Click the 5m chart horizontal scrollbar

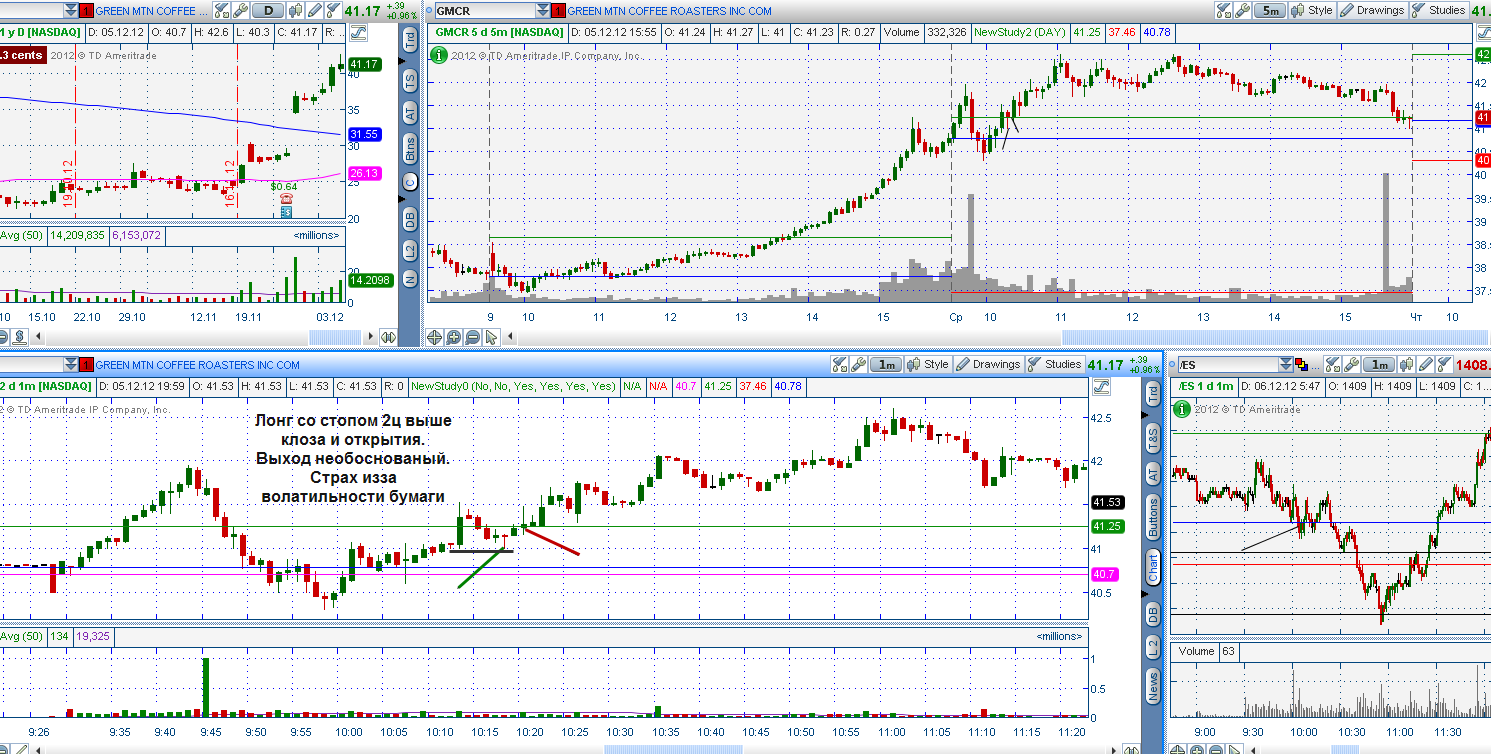point(1276,338)
